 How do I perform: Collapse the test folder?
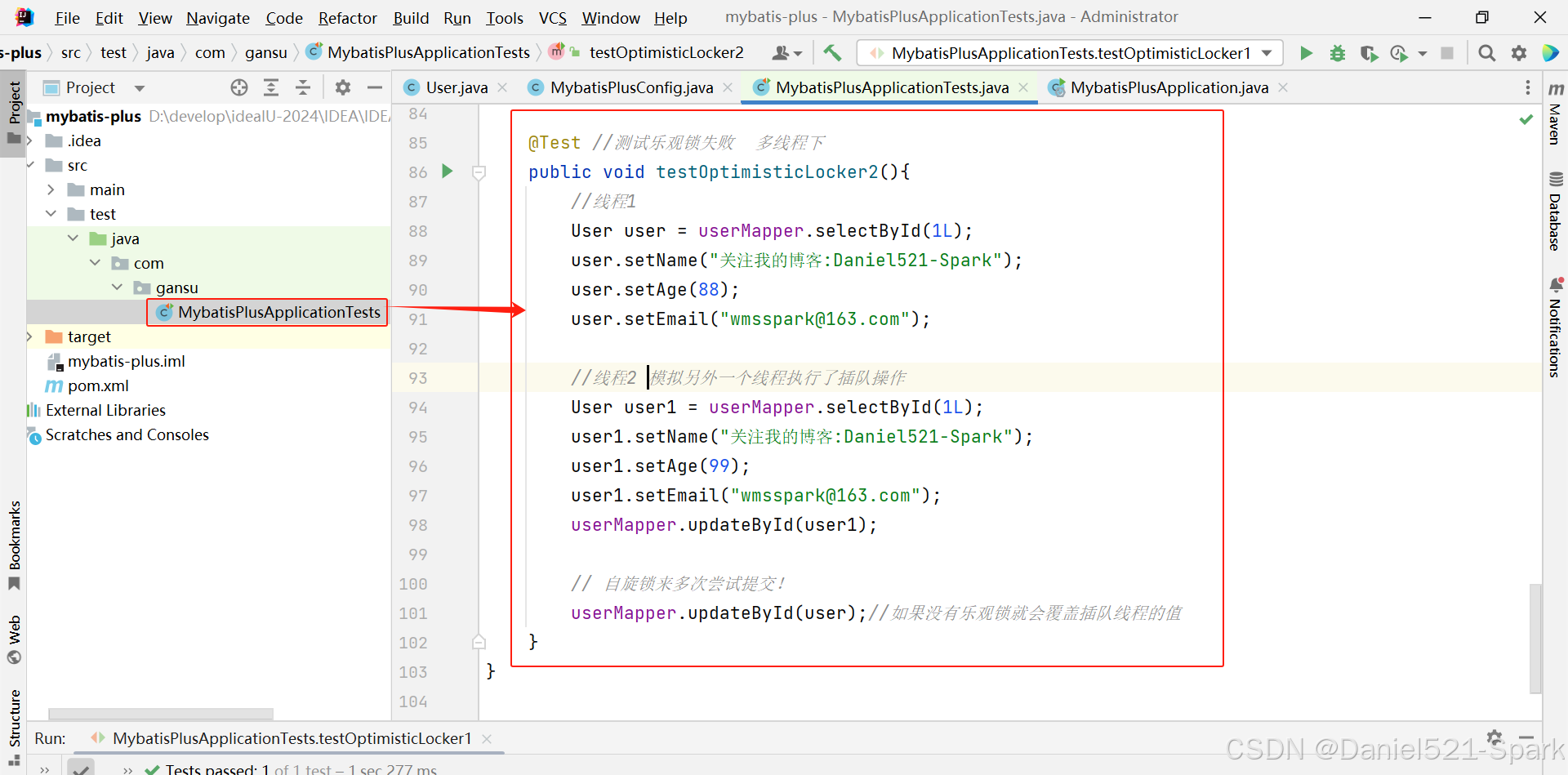coord(51,214)
